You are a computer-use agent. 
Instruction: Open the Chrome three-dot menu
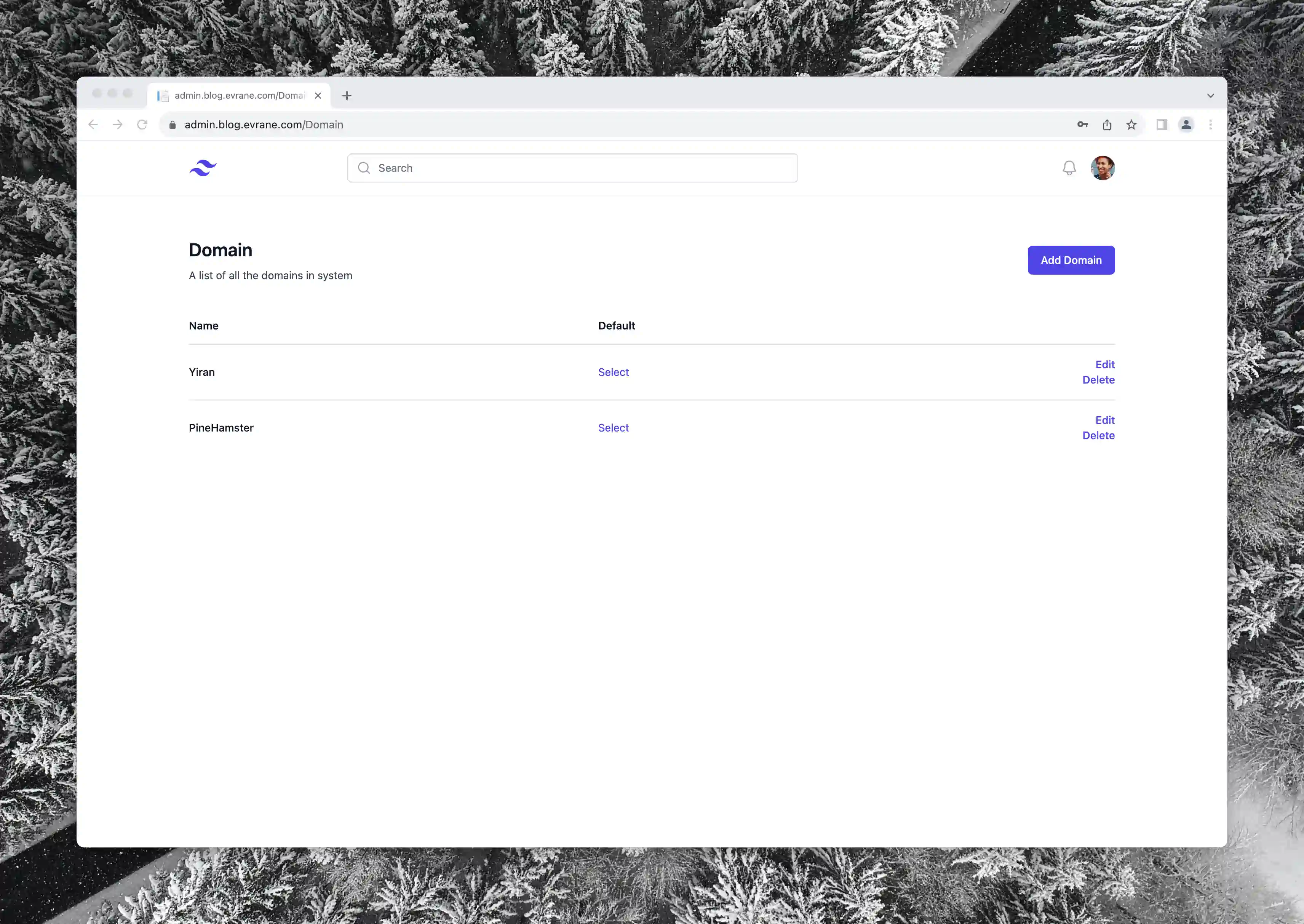coord(1210,125)
